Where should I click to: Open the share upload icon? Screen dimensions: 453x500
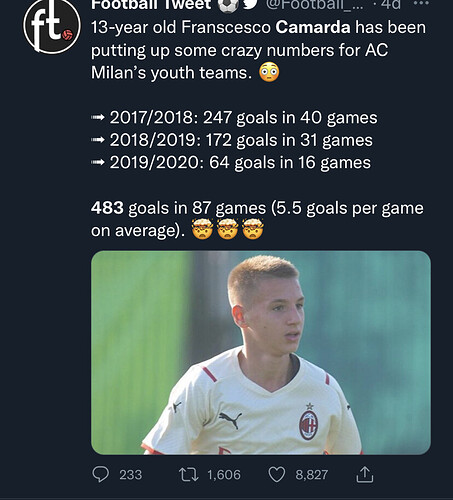[x=365, y=474]
